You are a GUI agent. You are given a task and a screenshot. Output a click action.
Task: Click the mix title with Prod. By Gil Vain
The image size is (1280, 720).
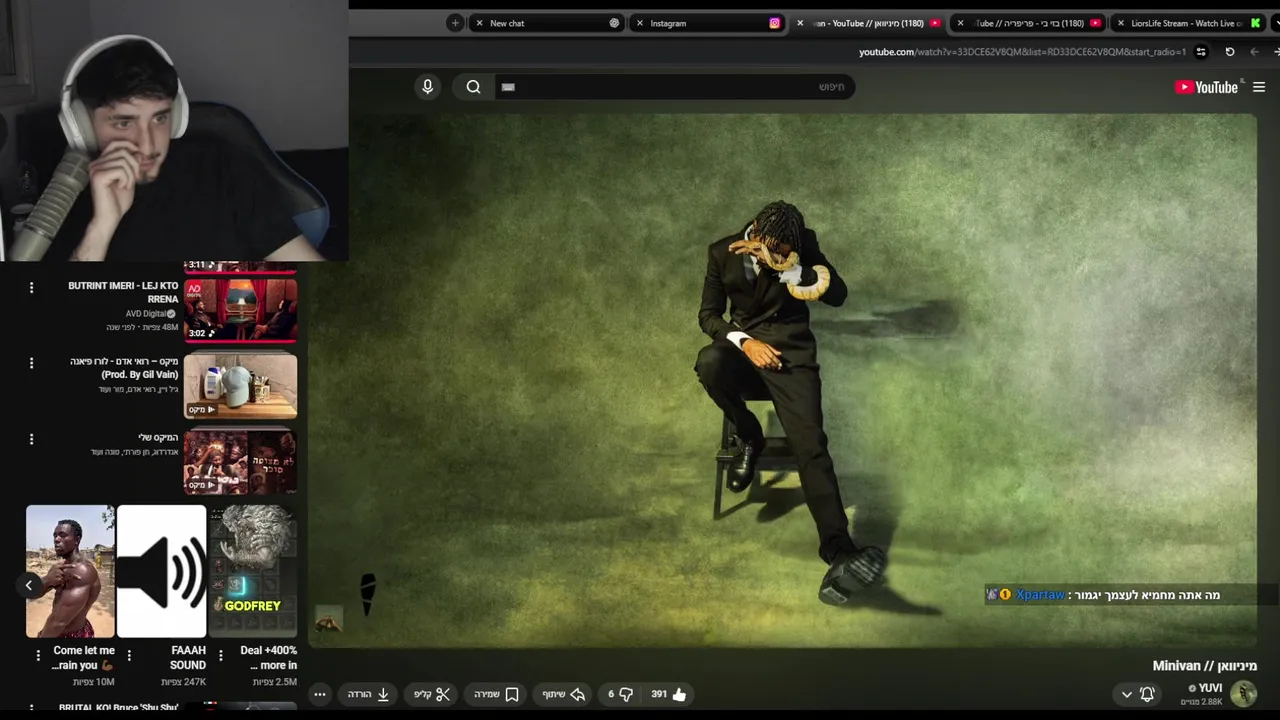124,368
